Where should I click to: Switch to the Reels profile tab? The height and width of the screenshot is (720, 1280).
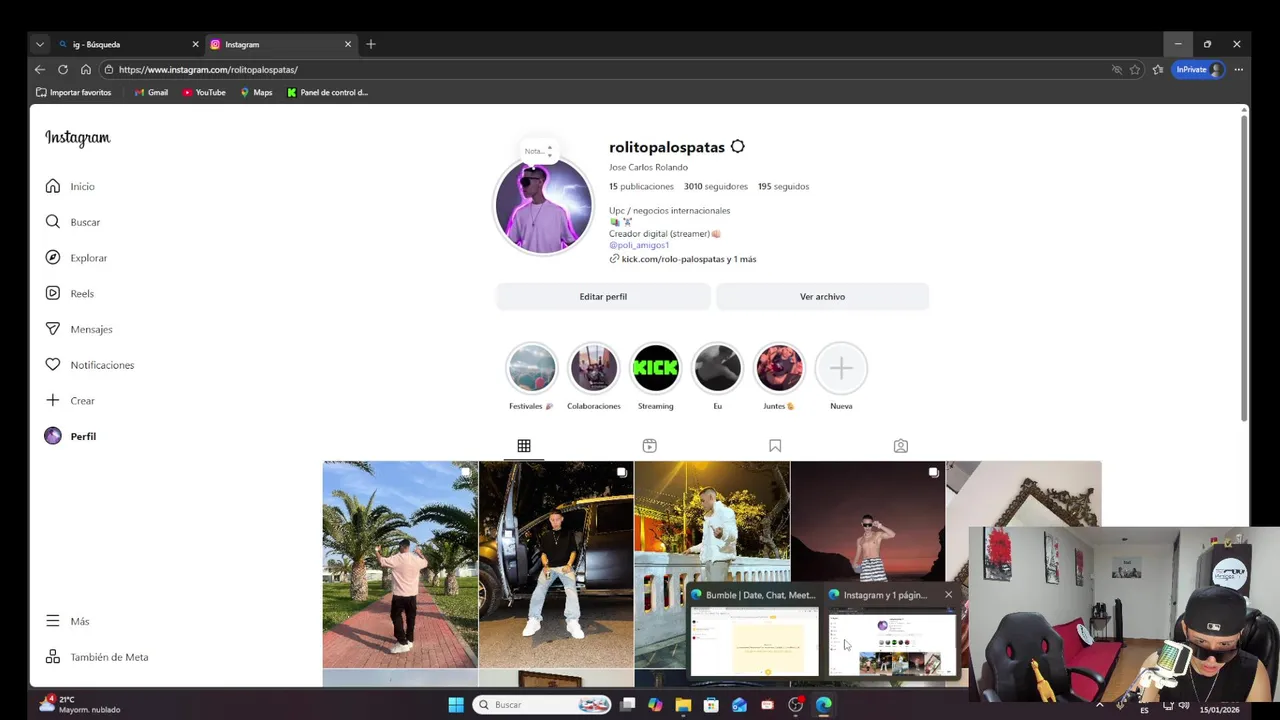(x=649, y=446)
